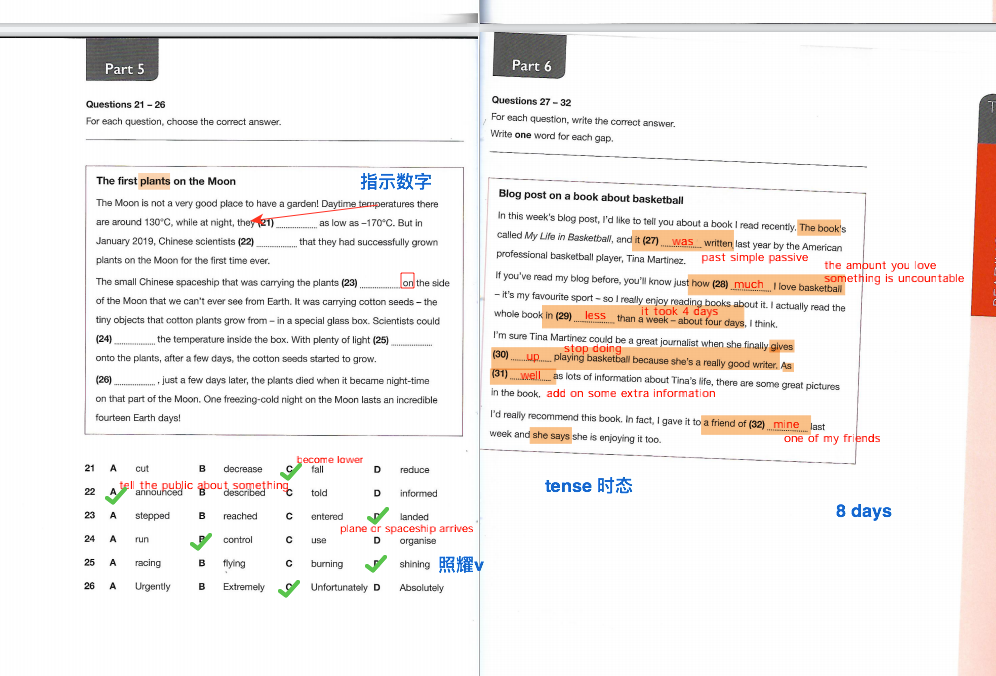
Task: Choose option "cut" for question 21
Action: click(142, 468)
